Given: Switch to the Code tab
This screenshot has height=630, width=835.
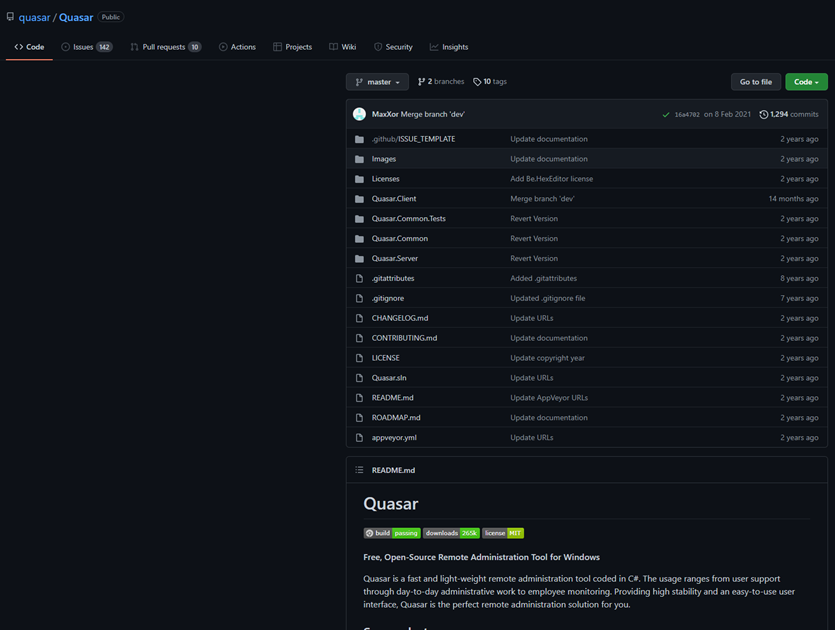Looking at the screenshot, I should point(29,47).
